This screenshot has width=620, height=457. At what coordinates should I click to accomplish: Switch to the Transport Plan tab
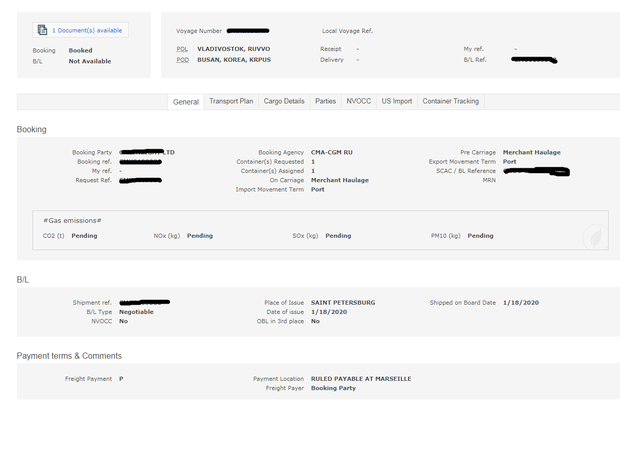[231, 101]
